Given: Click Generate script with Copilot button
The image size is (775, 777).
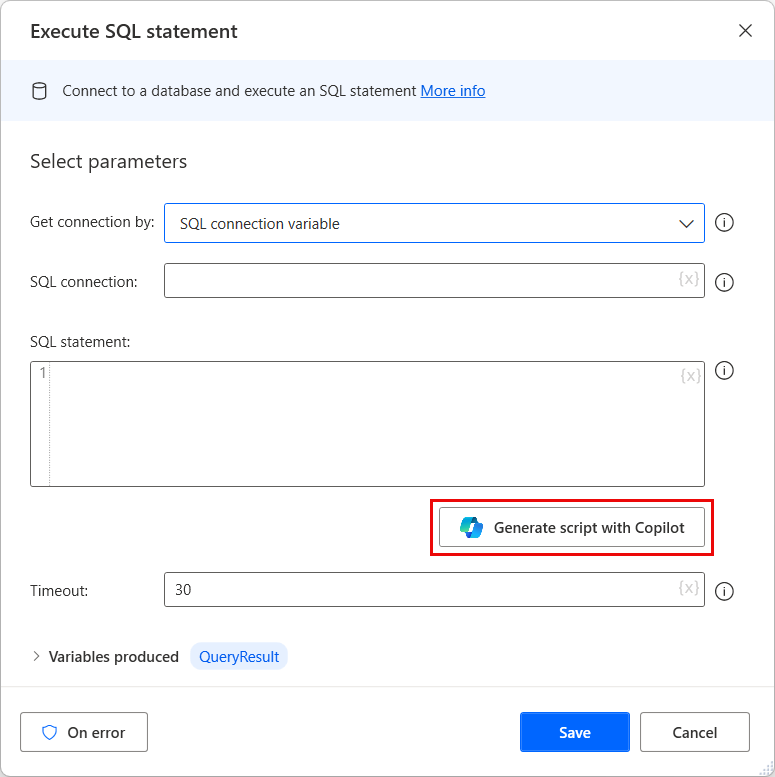Looking at the screenshot, I should click(571, 527).
